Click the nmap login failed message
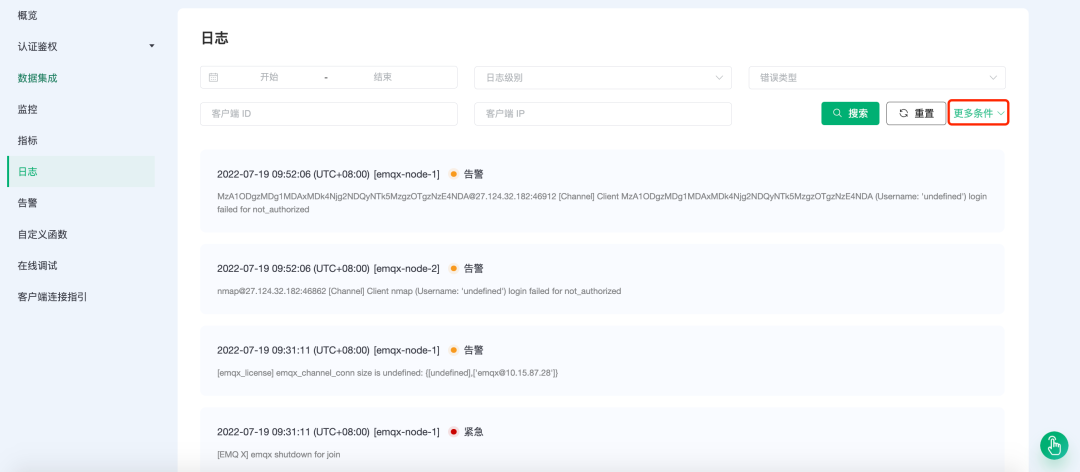 coord(419,291)
